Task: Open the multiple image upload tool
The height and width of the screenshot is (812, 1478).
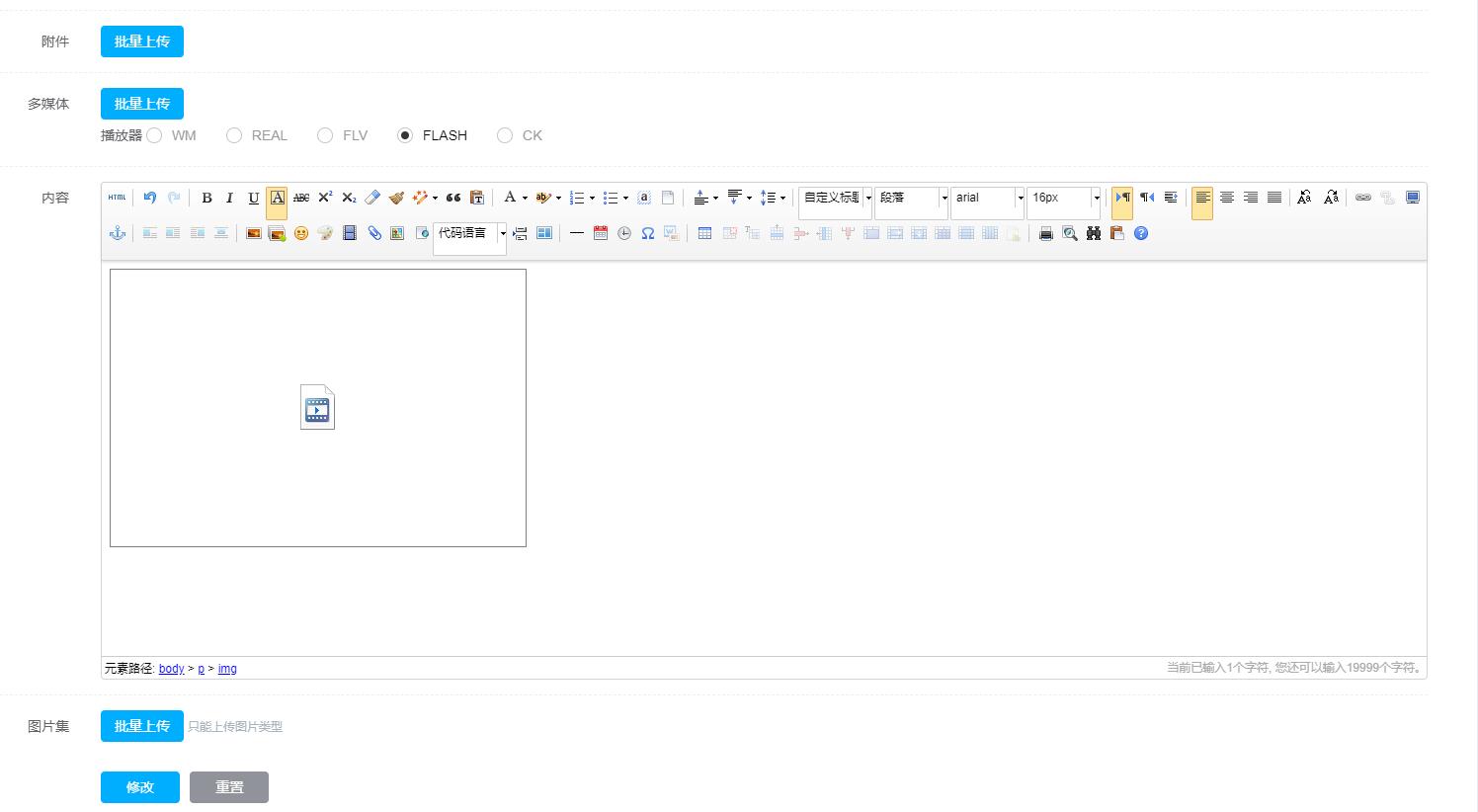Action: (277, 233)
